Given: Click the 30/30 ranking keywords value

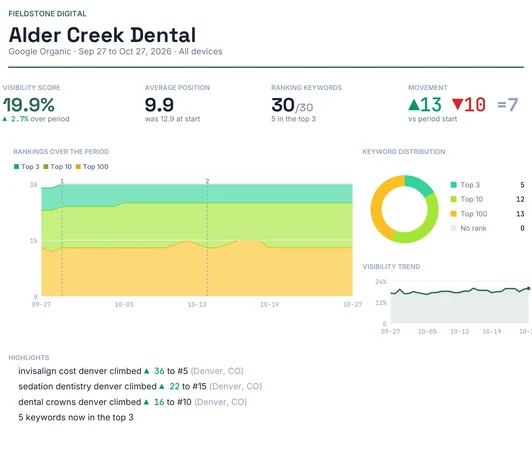Looking at the screenshot, I should pos(292,105).
